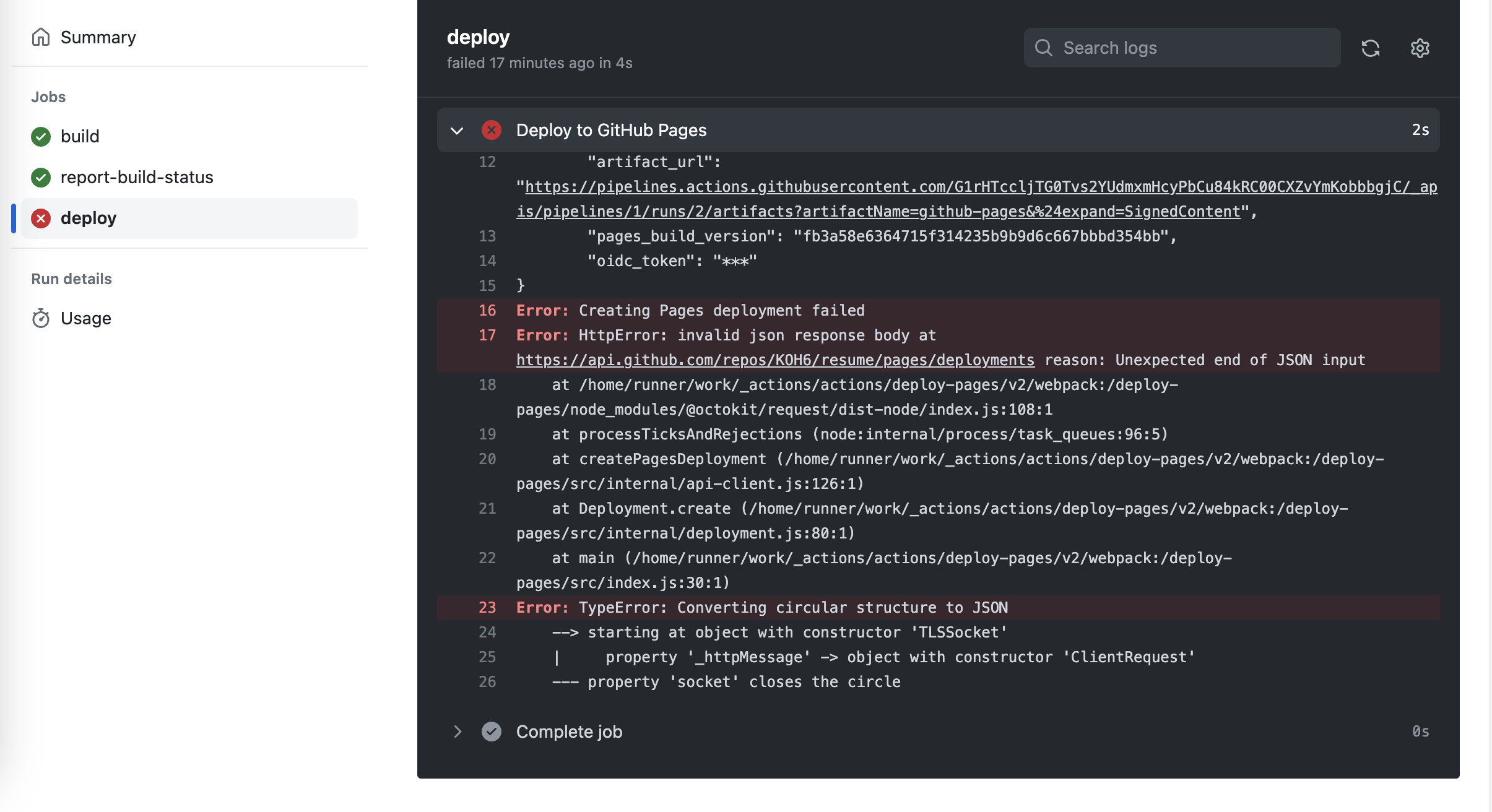The image size is (1492, 812).
Task: Collapse the Deploy to GitHub Pages step
Action: (x=458, y=129)
